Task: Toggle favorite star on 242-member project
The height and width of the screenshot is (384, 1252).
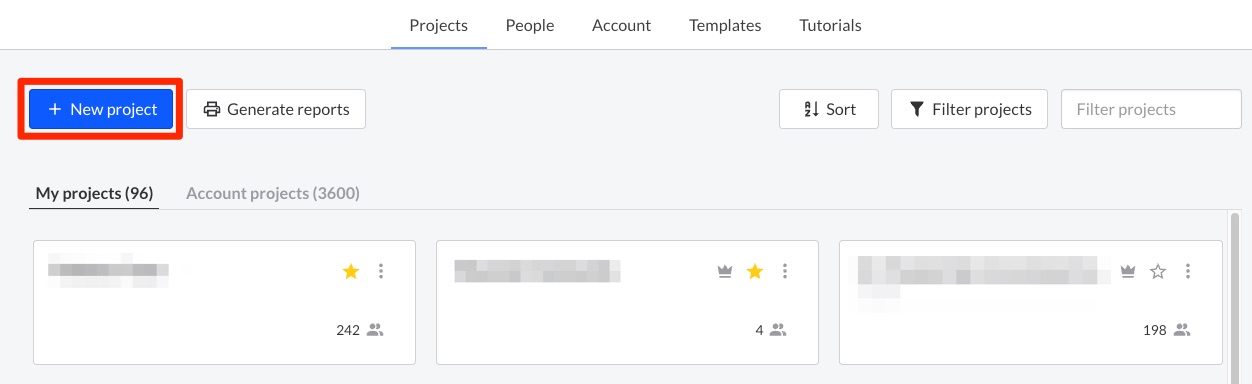Action: pos(351,271)
